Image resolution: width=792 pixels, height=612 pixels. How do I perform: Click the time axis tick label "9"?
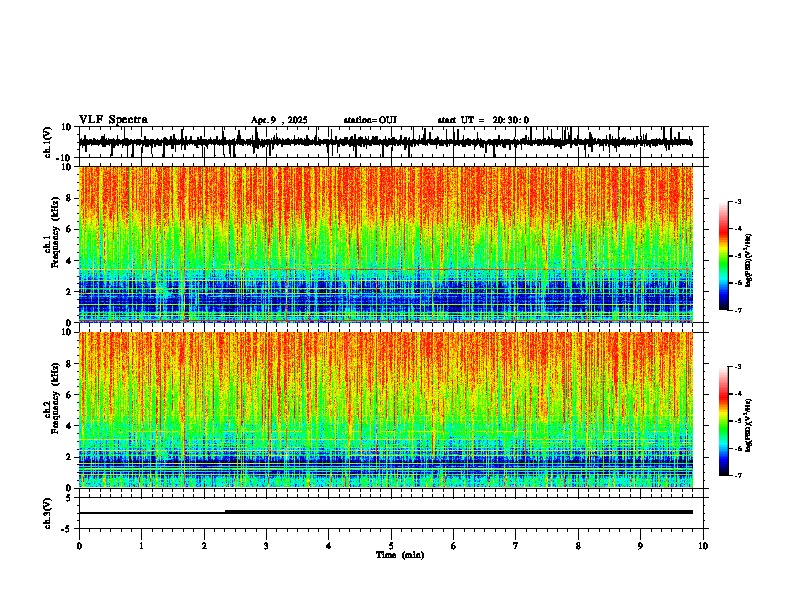coord(640,546)
